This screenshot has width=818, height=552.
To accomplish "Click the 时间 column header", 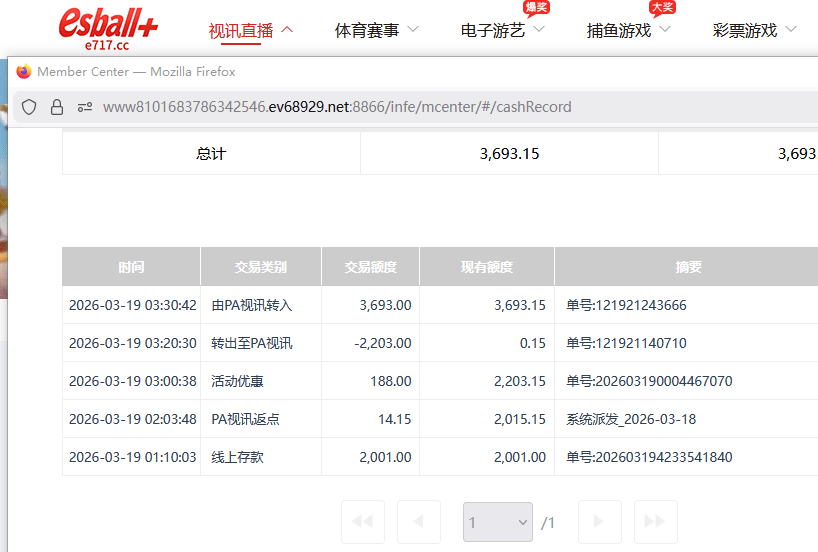I will click(131, 267).
